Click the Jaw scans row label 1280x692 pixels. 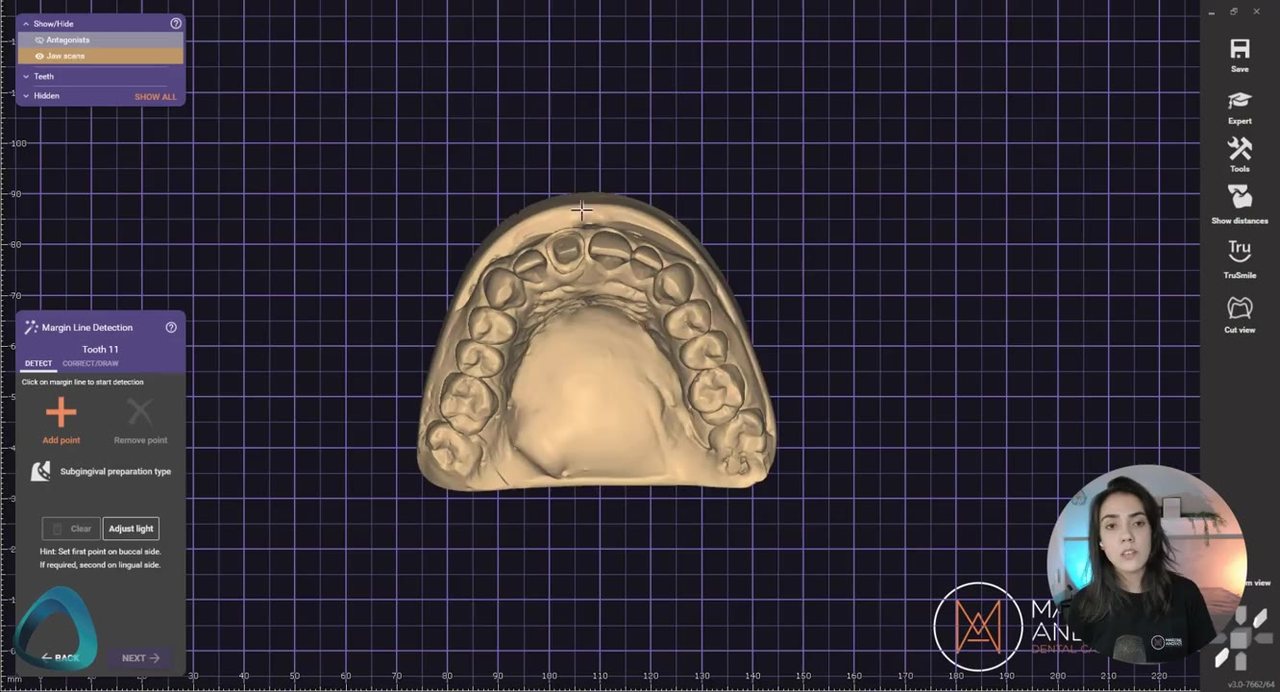pos(65,56)
